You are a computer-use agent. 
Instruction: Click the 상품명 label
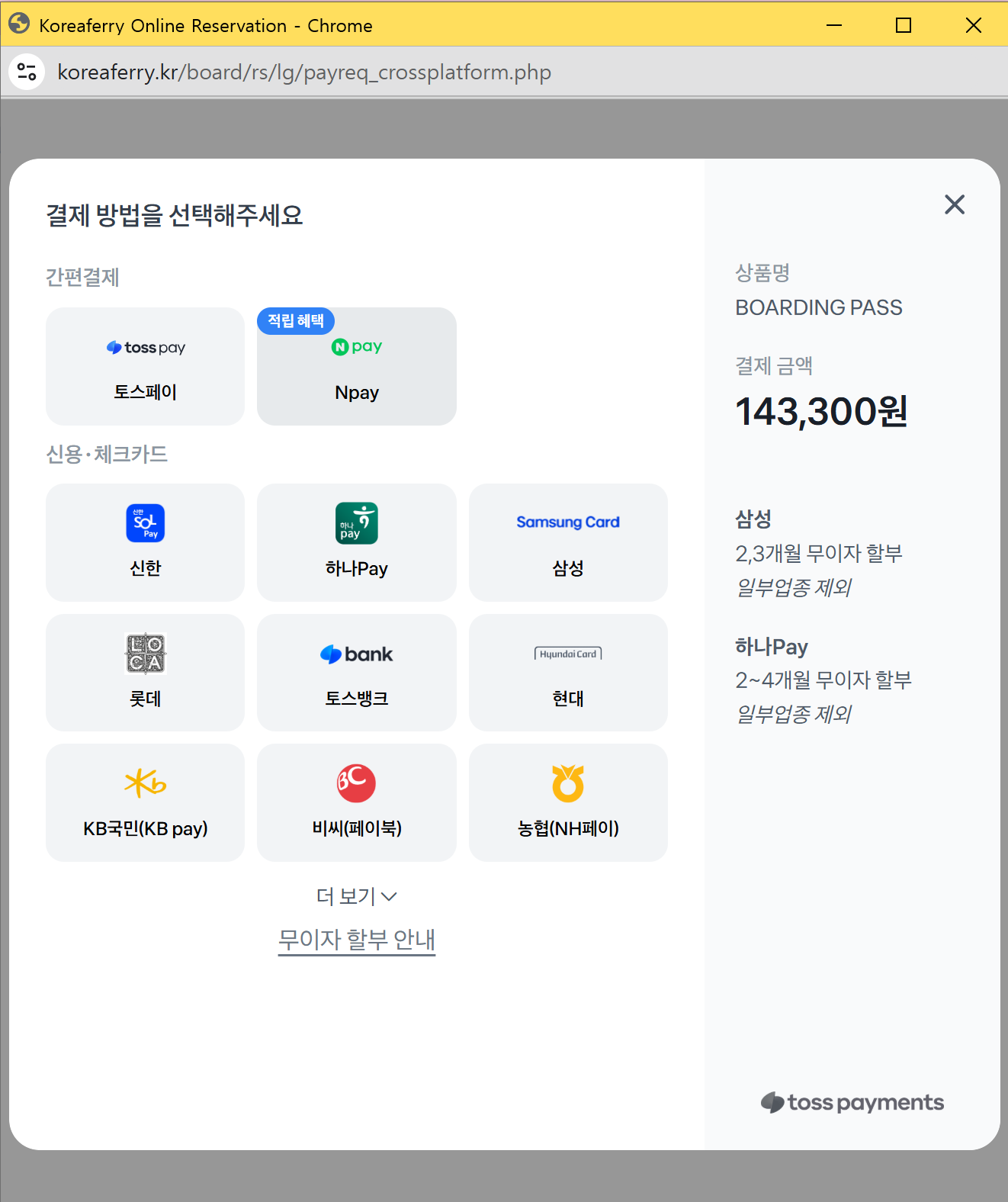tap(762, 272)
